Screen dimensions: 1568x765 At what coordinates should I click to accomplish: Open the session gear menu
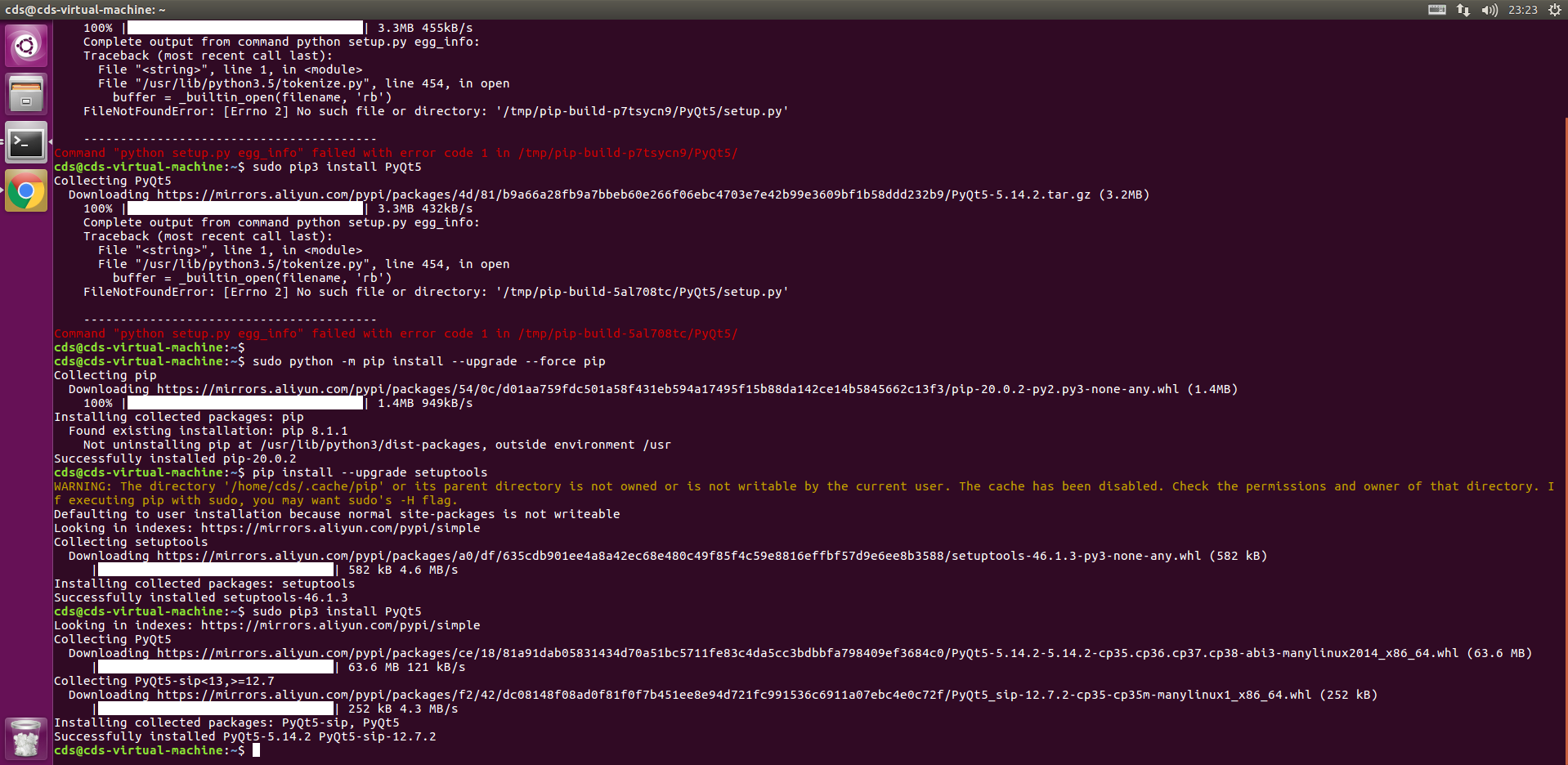[1556, 9]
